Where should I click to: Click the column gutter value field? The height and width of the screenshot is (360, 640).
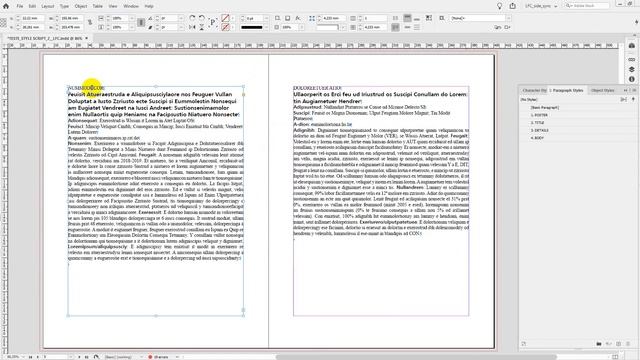pyautogui.click(x=374, y=27)
